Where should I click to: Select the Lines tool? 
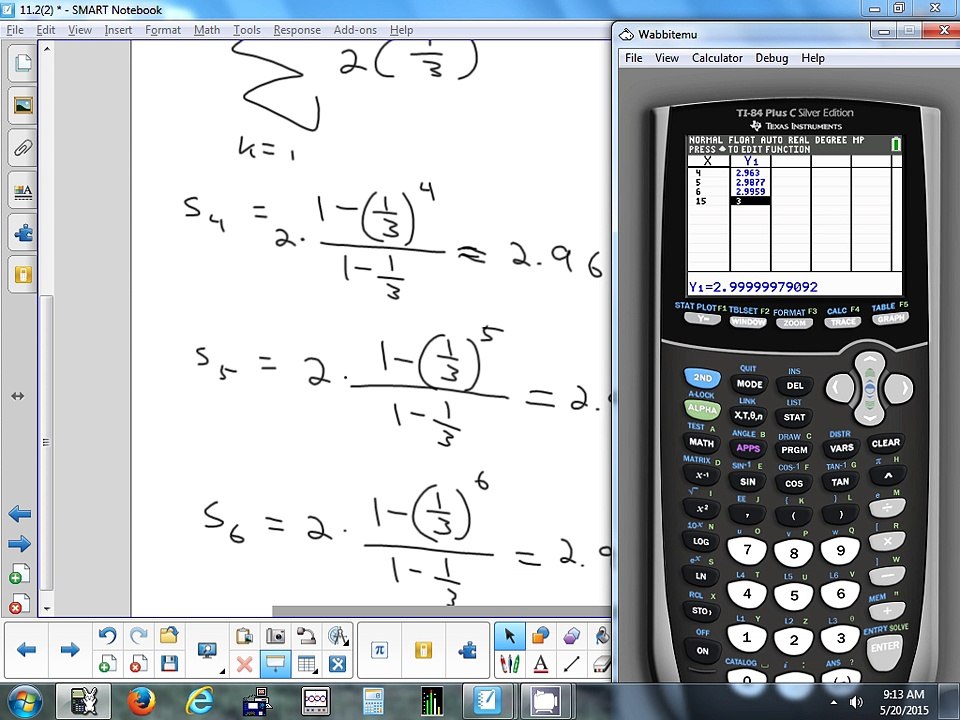point(572,664)
